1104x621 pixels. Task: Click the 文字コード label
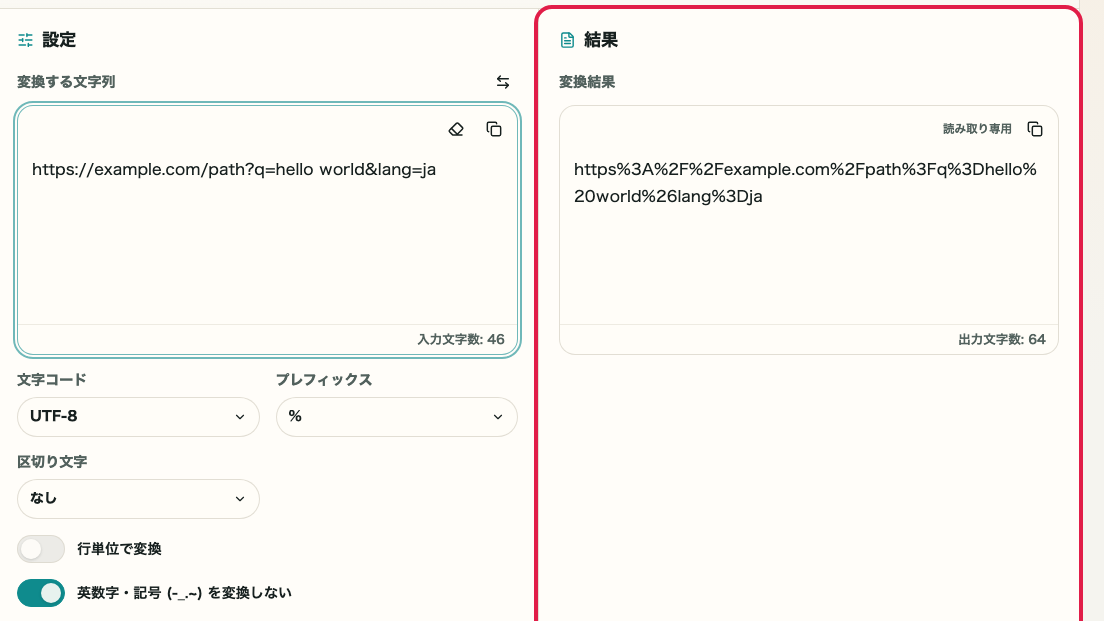[x=52, y=380]
